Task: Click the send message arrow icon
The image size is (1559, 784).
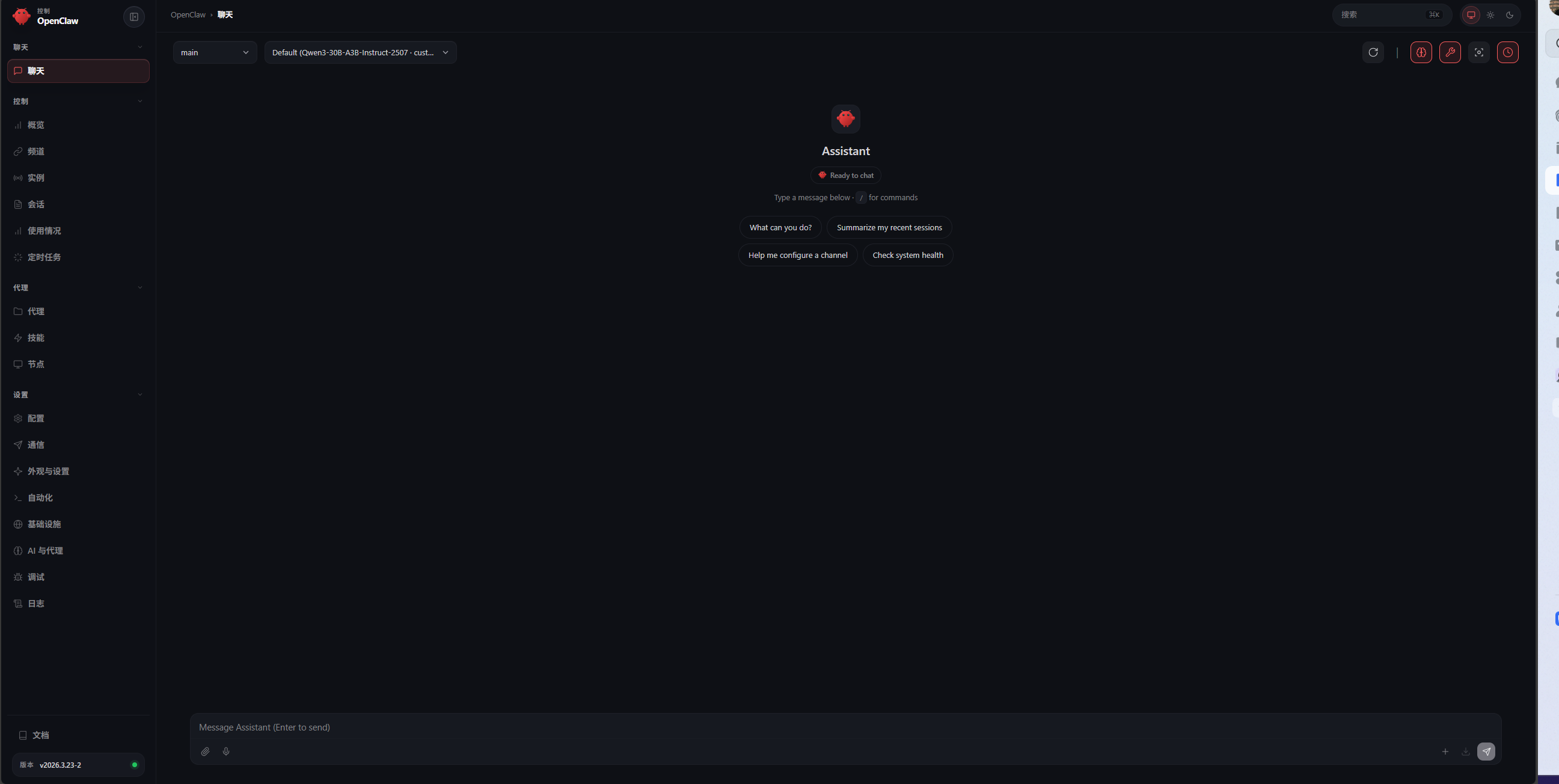Action: [1486, 752]
